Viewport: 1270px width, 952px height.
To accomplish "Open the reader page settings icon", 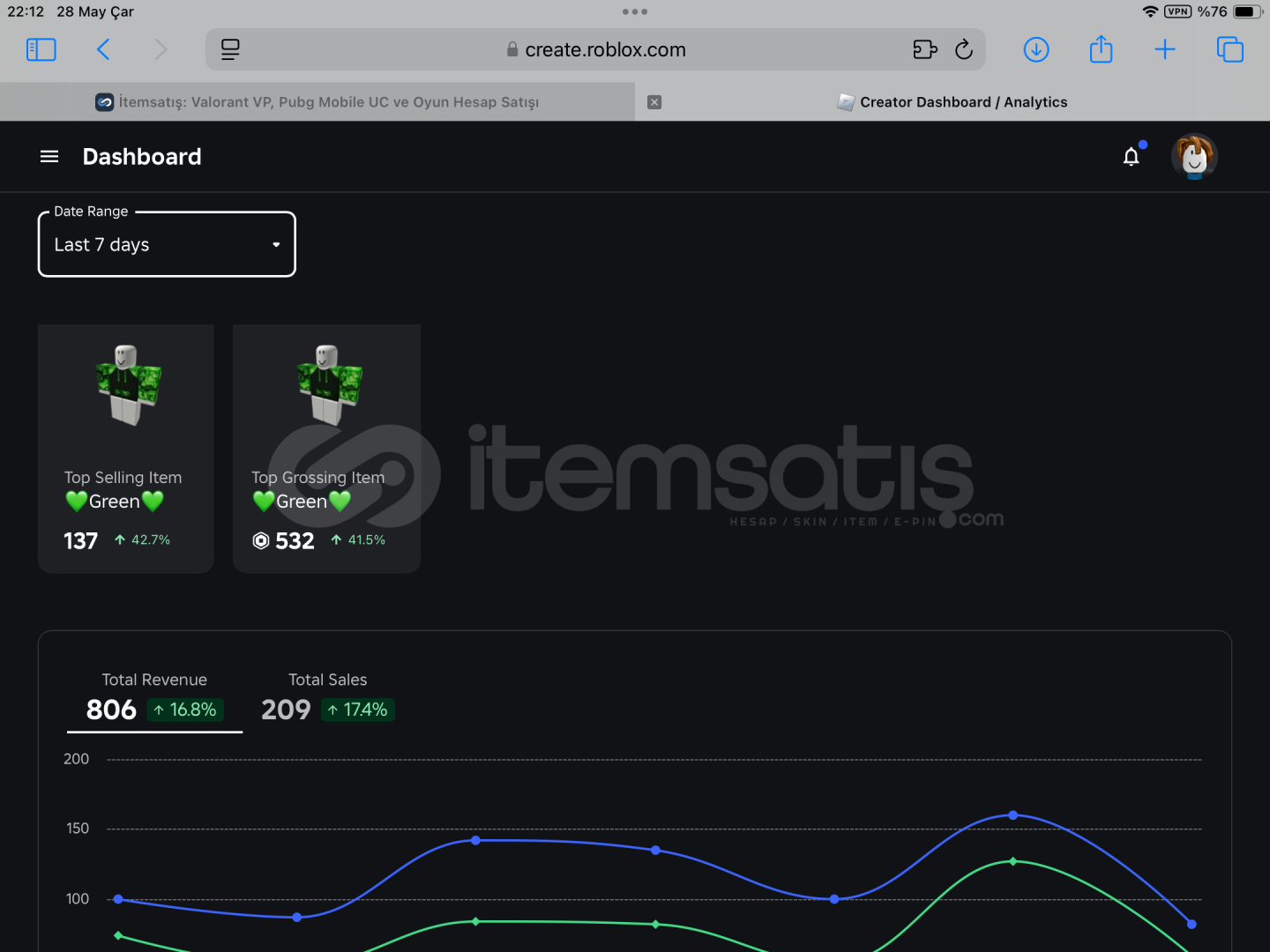I will (230, 49).
